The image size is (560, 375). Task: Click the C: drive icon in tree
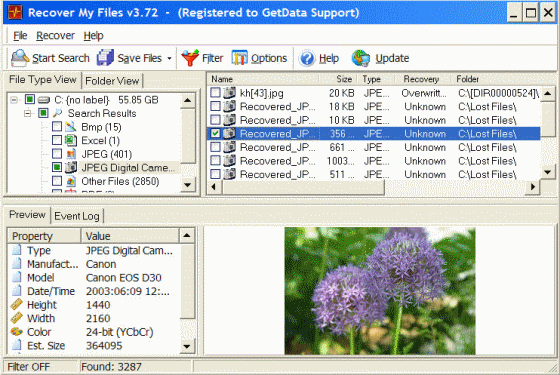[44, 100]
